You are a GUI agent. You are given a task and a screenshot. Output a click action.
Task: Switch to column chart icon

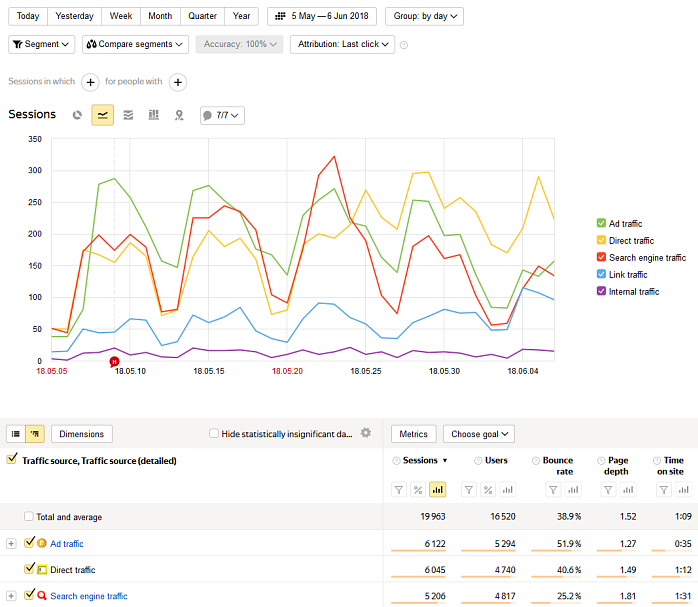(x=154, y=115)
